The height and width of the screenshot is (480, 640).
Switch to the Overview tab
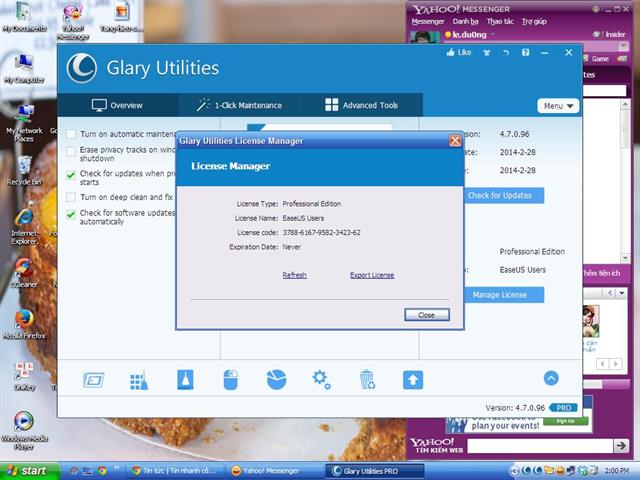coord(118,105)
